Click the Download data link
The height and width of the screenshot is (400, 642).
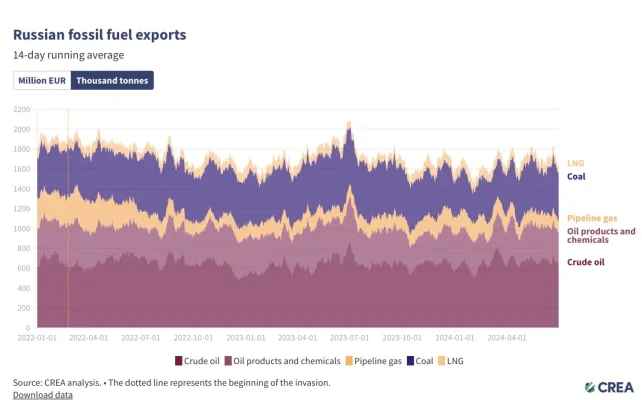click(42, 394)
